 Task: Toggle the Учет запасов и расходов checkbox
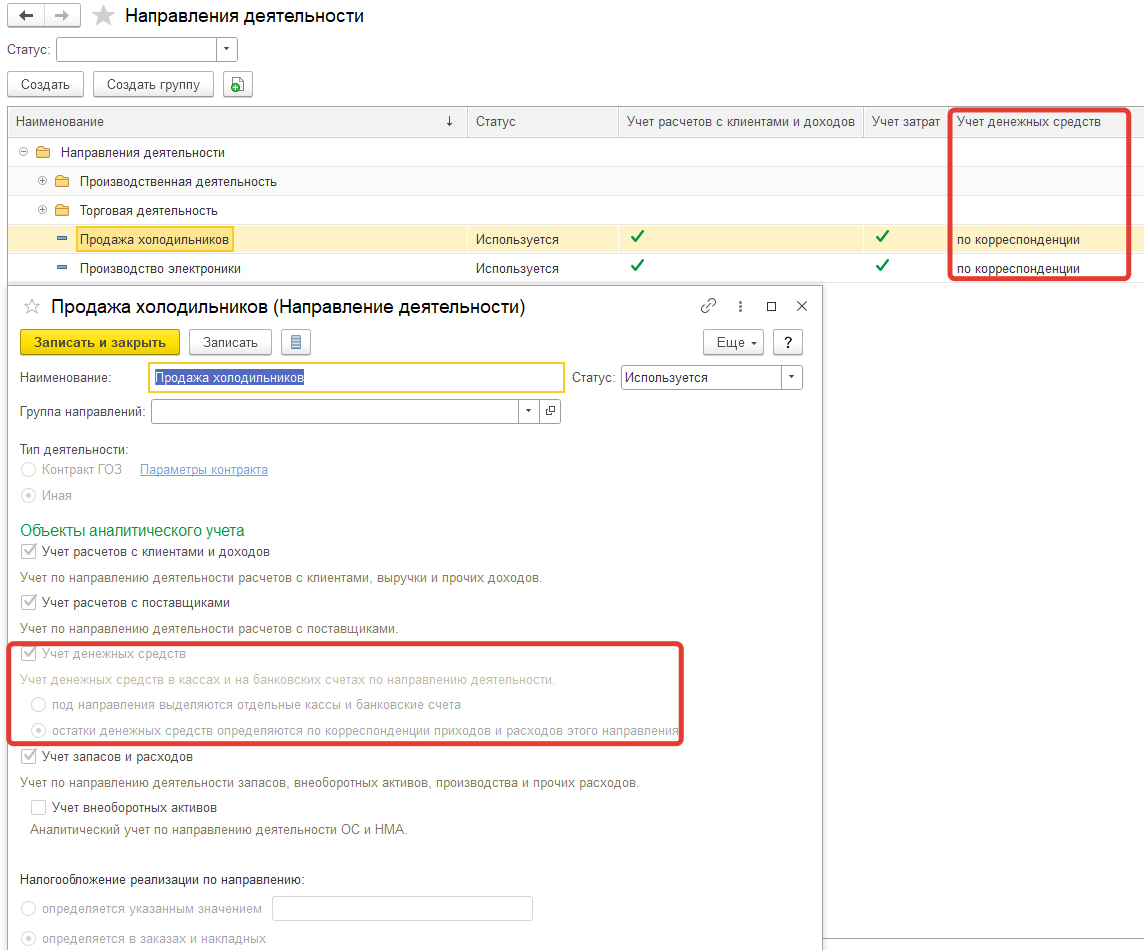tap(28, 756)
